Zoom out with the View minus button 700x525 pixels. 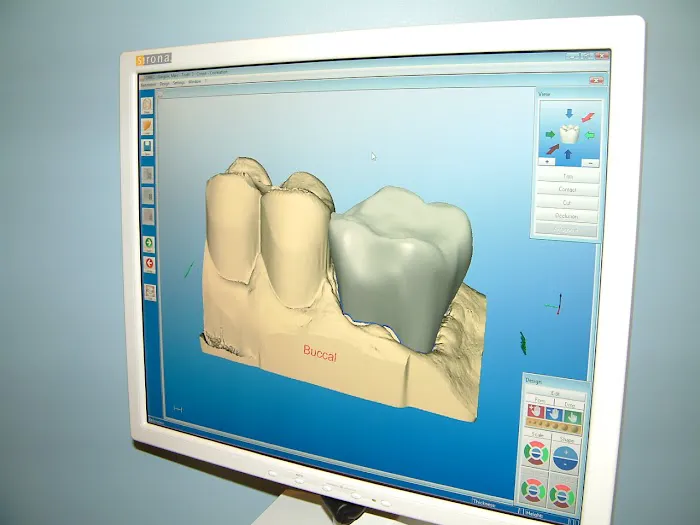(x=590, y=163)
